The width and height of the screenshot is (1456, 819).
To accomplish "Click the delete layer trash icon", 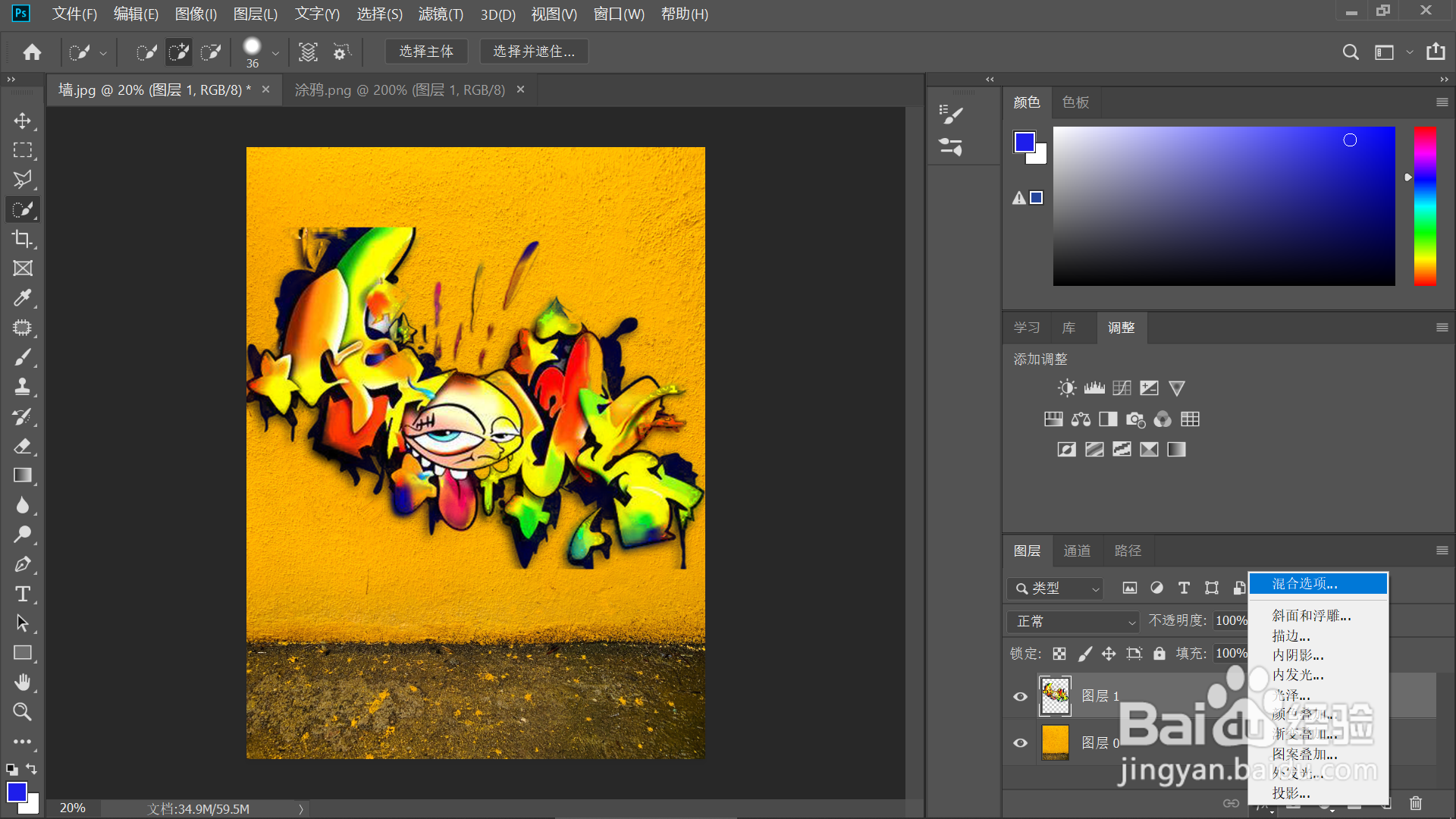I will click(1415, 803).
